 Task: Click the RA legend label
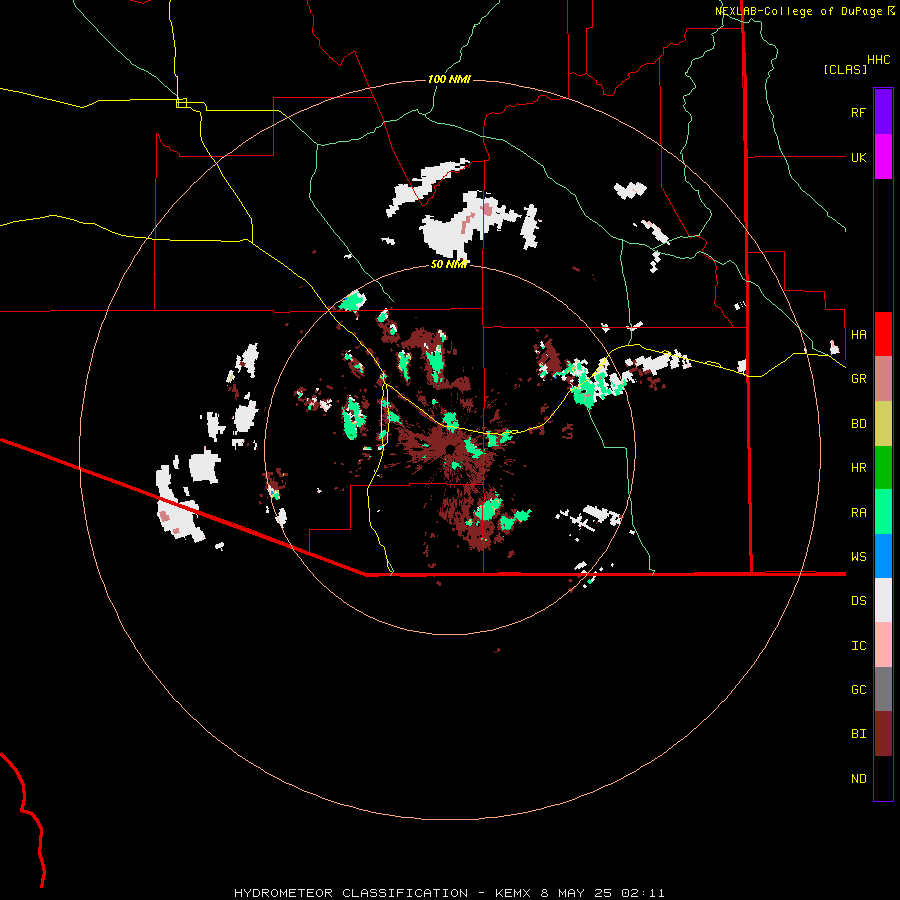click(x=858, y=513)
